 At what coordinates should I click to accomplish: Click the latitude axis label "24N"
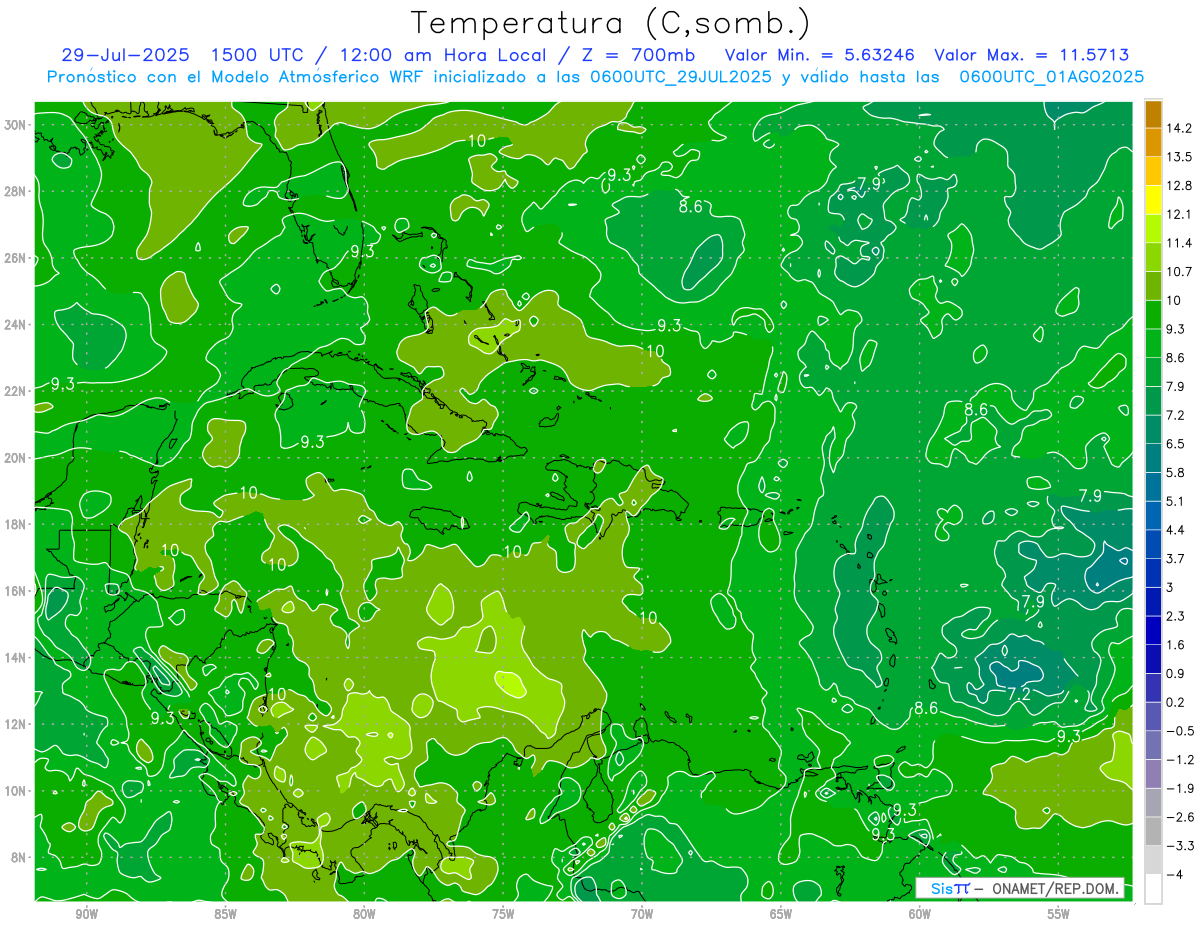[x=17, y=324]
